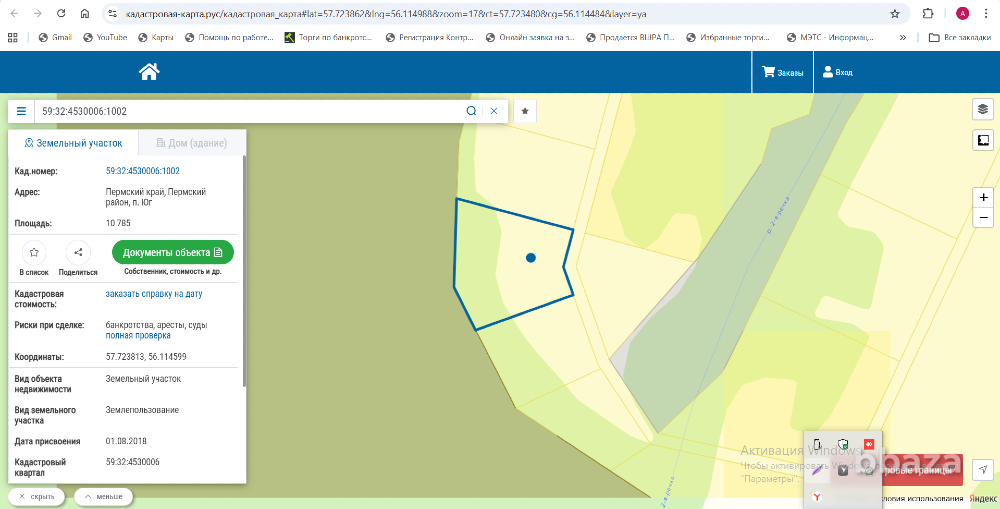Clear the cadastral number search field

click(x=493, y=111)
